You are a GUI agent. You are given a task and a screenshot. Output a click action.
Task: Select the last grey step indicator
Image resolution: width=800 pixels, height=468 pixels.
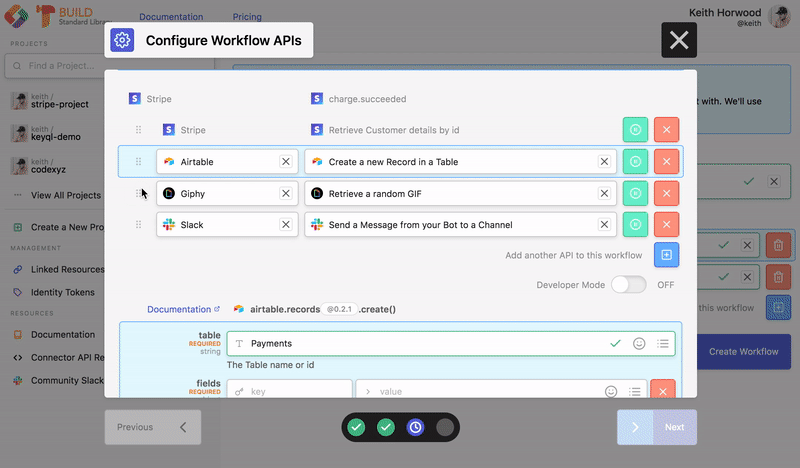click(x=445, y=427)
